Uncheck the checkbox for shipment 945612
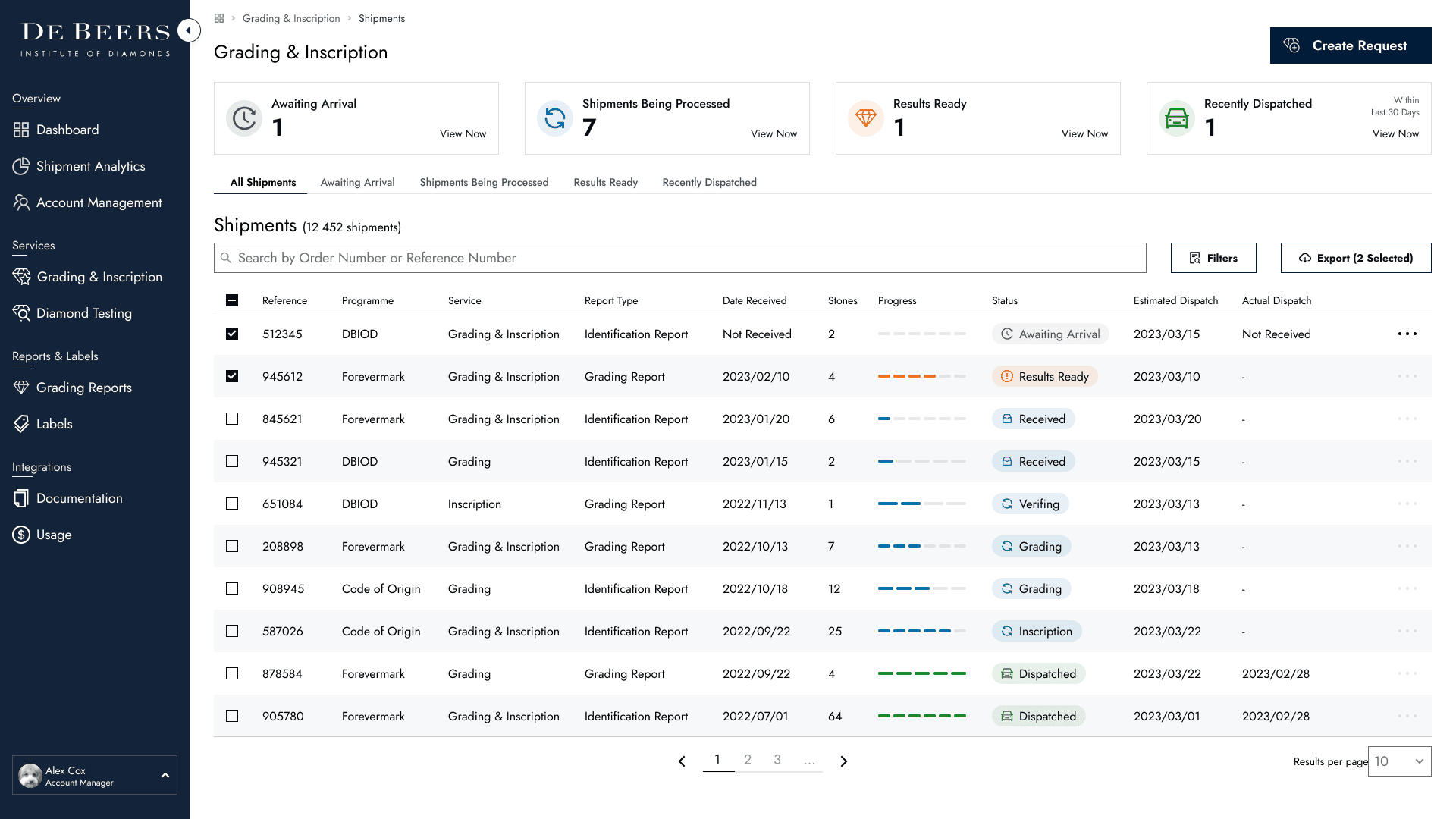The image size is (1456, 819). coord(232,376)
